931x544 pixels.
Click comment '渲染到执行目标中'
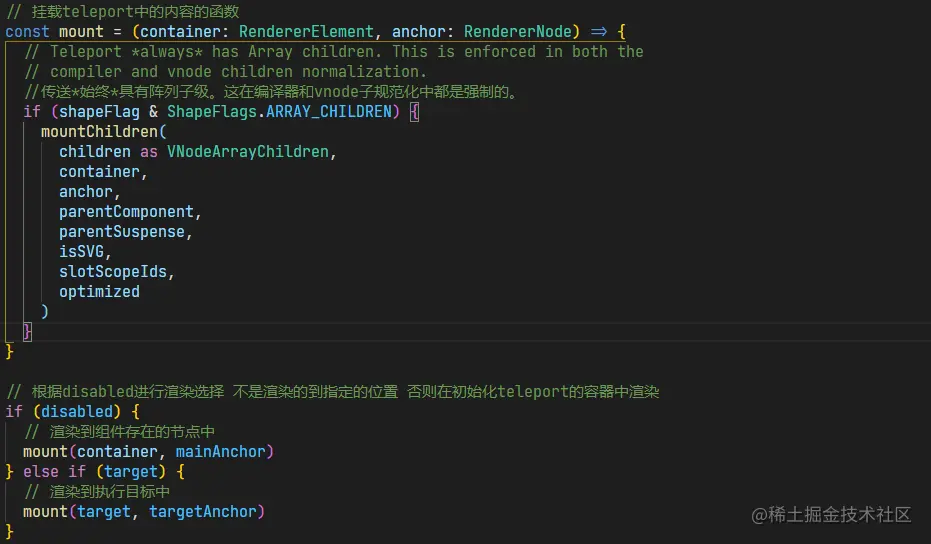(96, 492)
